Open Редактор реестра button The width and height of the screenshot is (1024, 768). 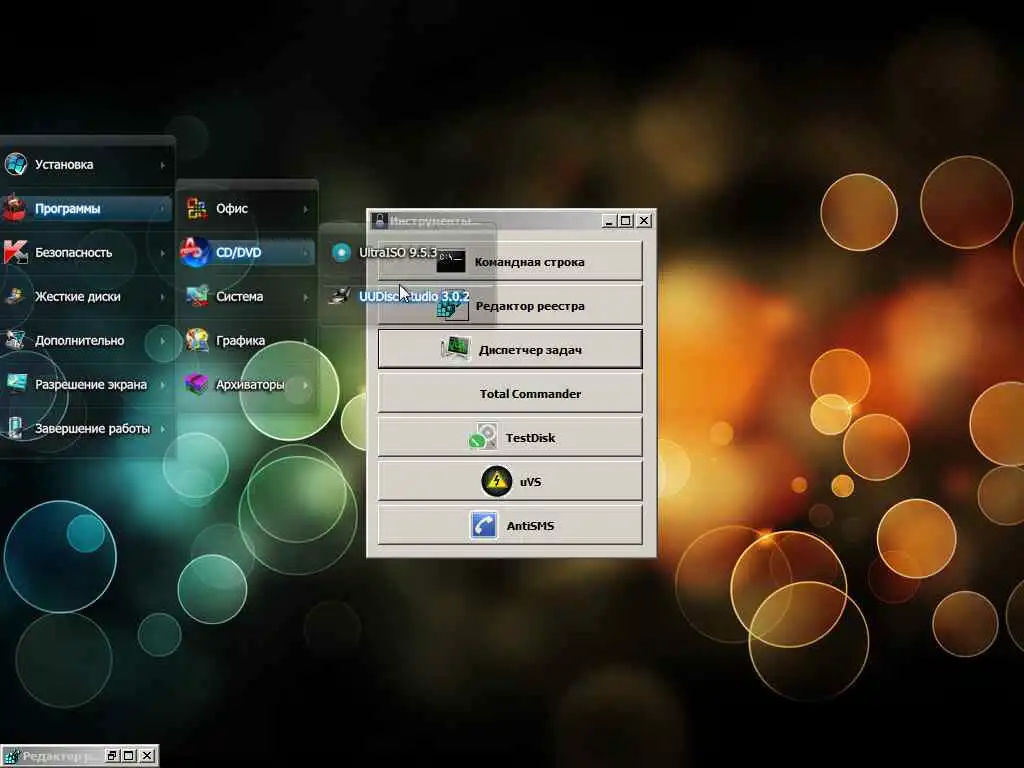tap(510, 306)
